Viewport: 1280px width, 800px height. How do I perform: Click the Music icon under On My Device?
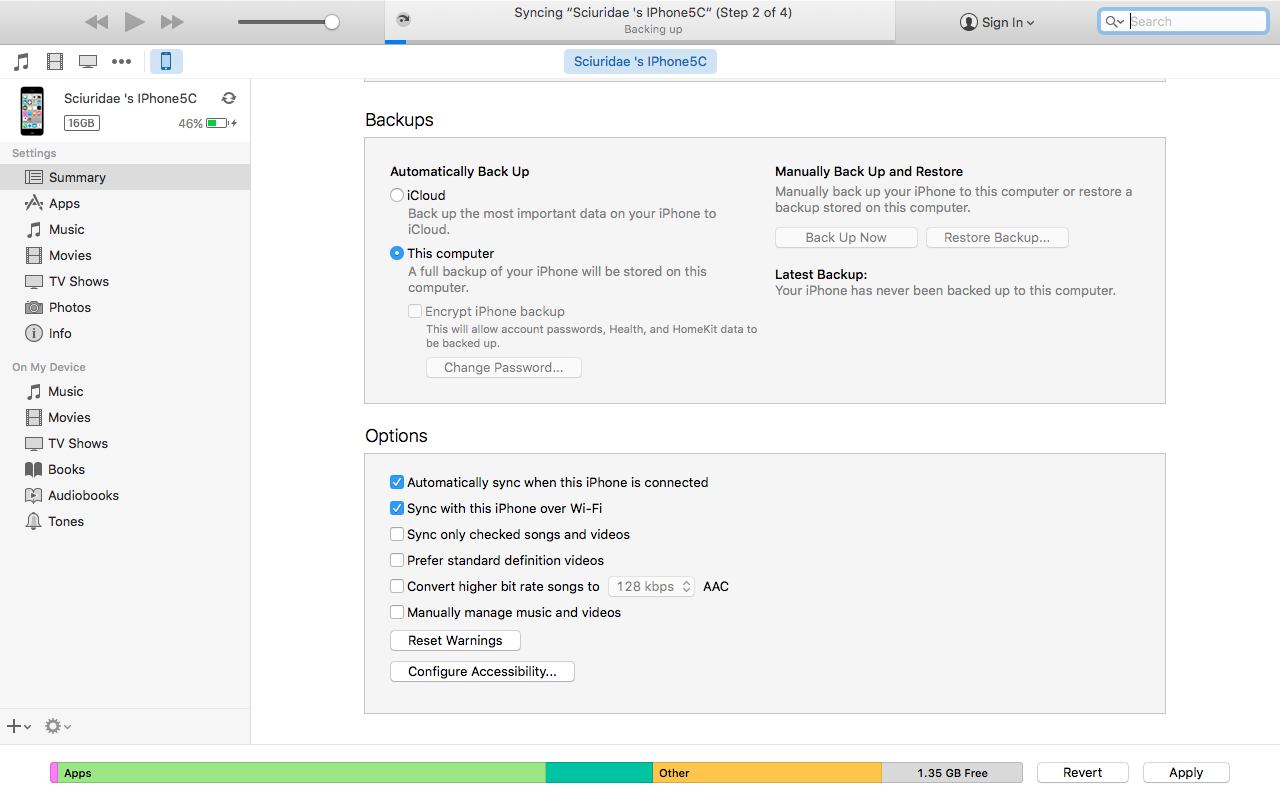(34, 391)
